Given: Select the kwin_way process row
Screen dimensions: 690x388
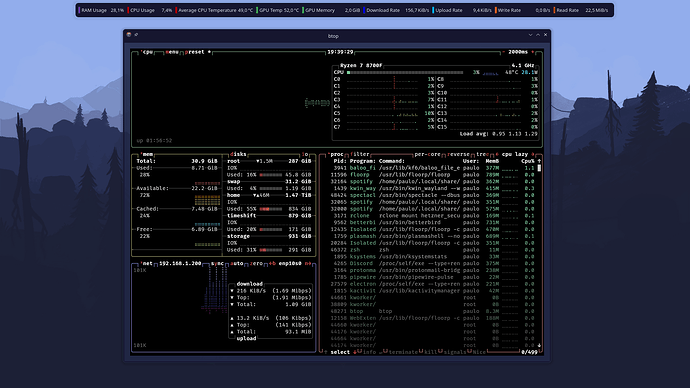Looking at the screenshot, I should [433, 188].
